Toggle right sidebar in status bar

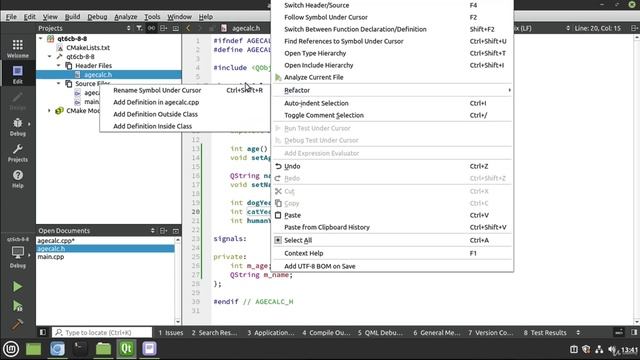click(634, 332)
